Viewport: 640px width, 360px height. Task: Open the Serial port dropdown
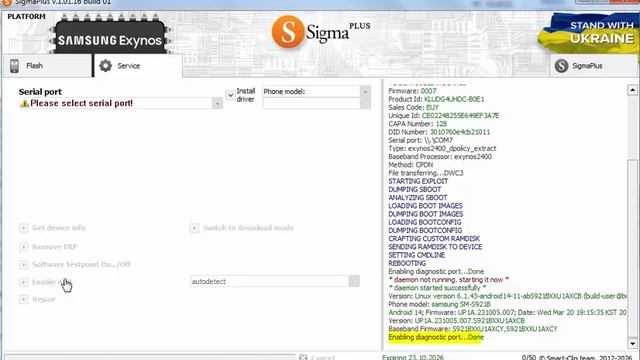(x=218, y=104)
